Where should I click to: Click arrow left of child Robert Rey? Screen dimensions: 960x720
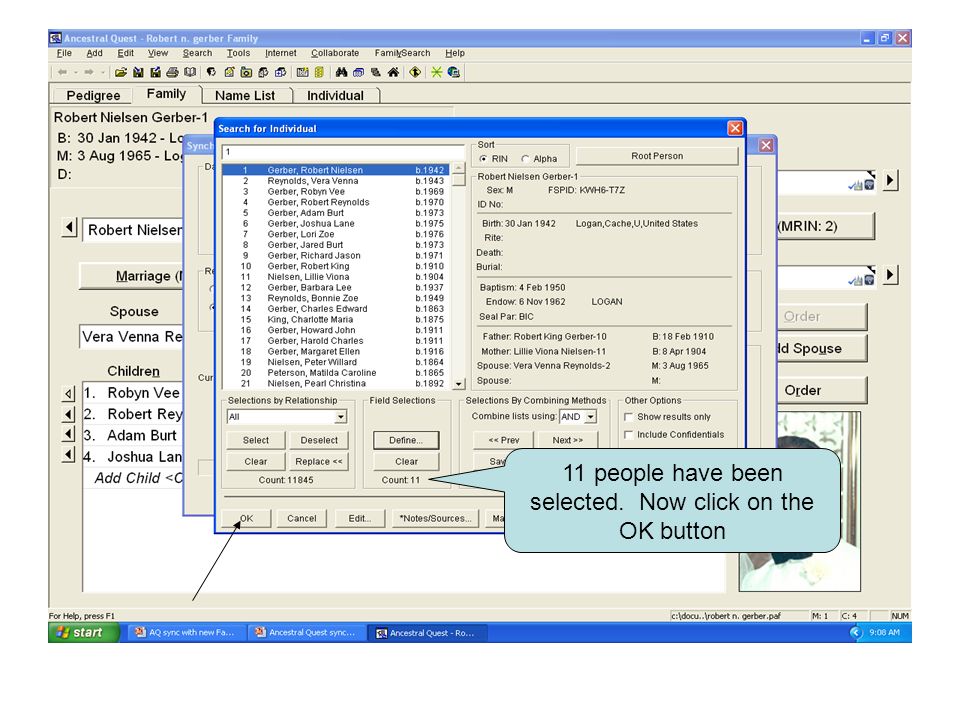69,414
